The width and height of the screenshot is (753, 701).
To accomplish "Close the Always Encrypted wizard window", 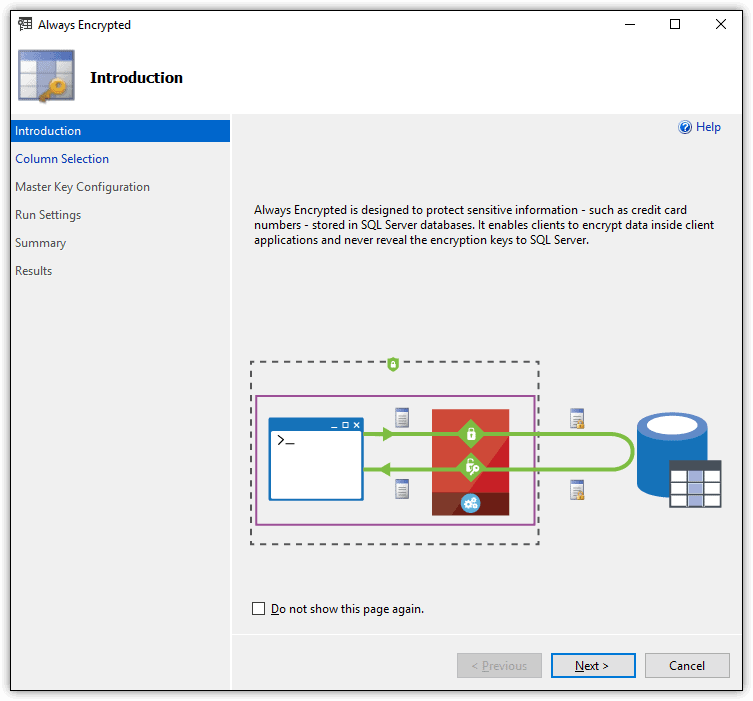I will pos(720,24).
